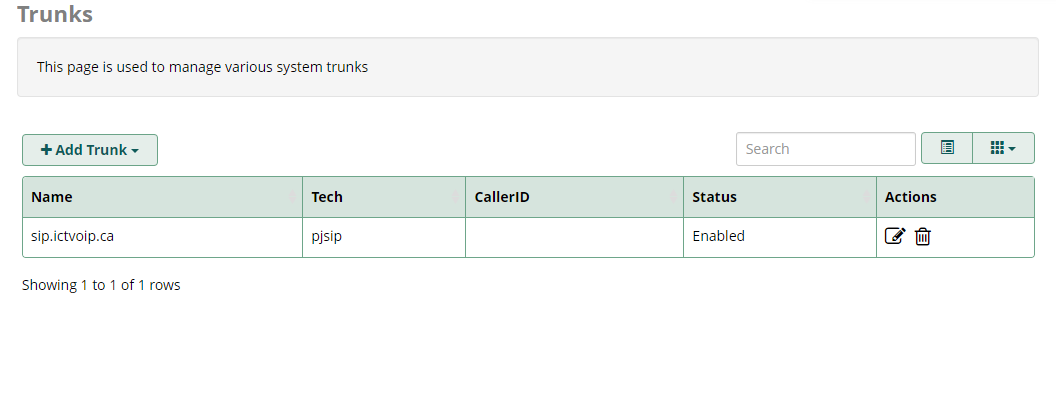Click the sort arrows in Status header
The height and width of the screenshot is (398, 1056).
click(x=867, y=197)
